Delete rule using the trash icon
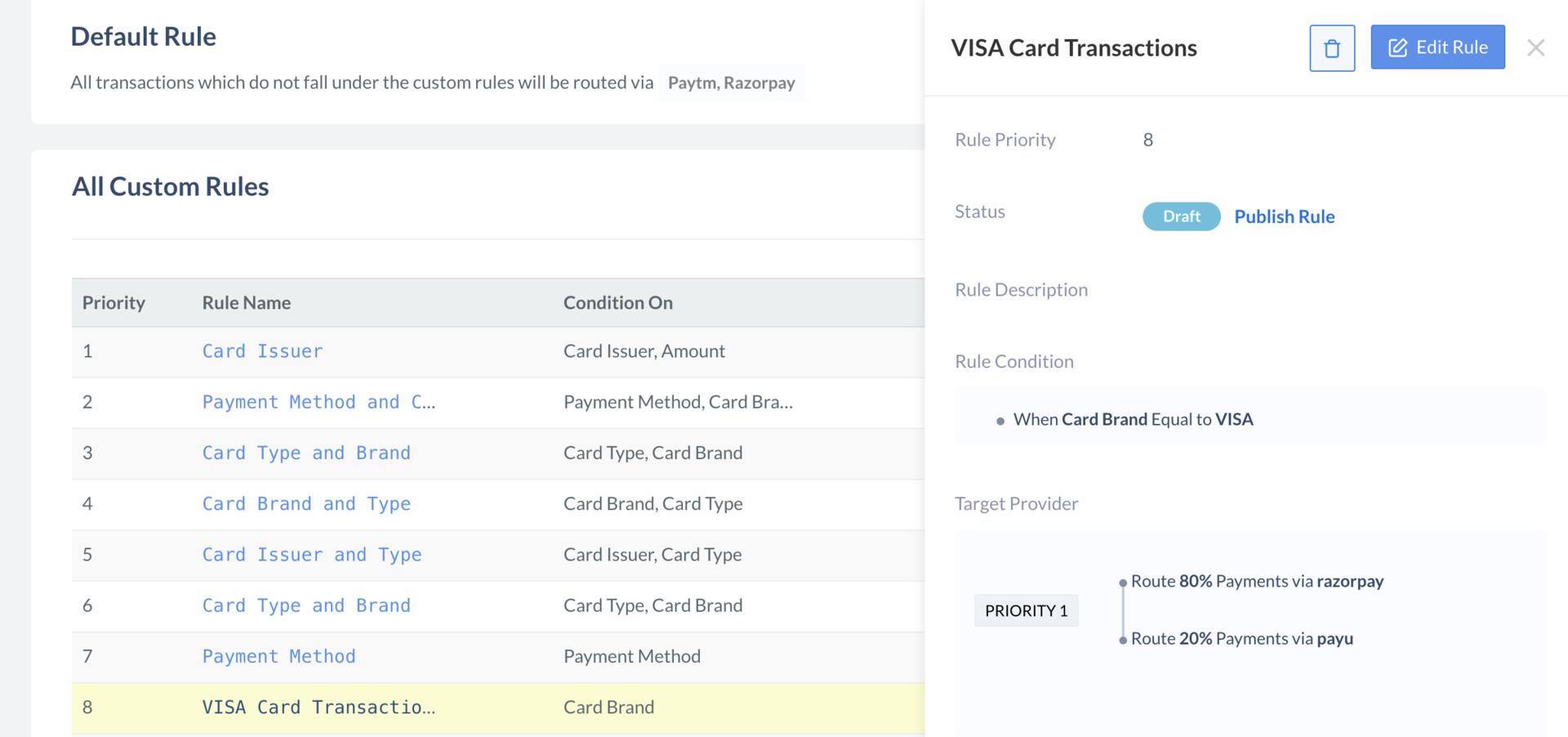 click(1332, 48)
